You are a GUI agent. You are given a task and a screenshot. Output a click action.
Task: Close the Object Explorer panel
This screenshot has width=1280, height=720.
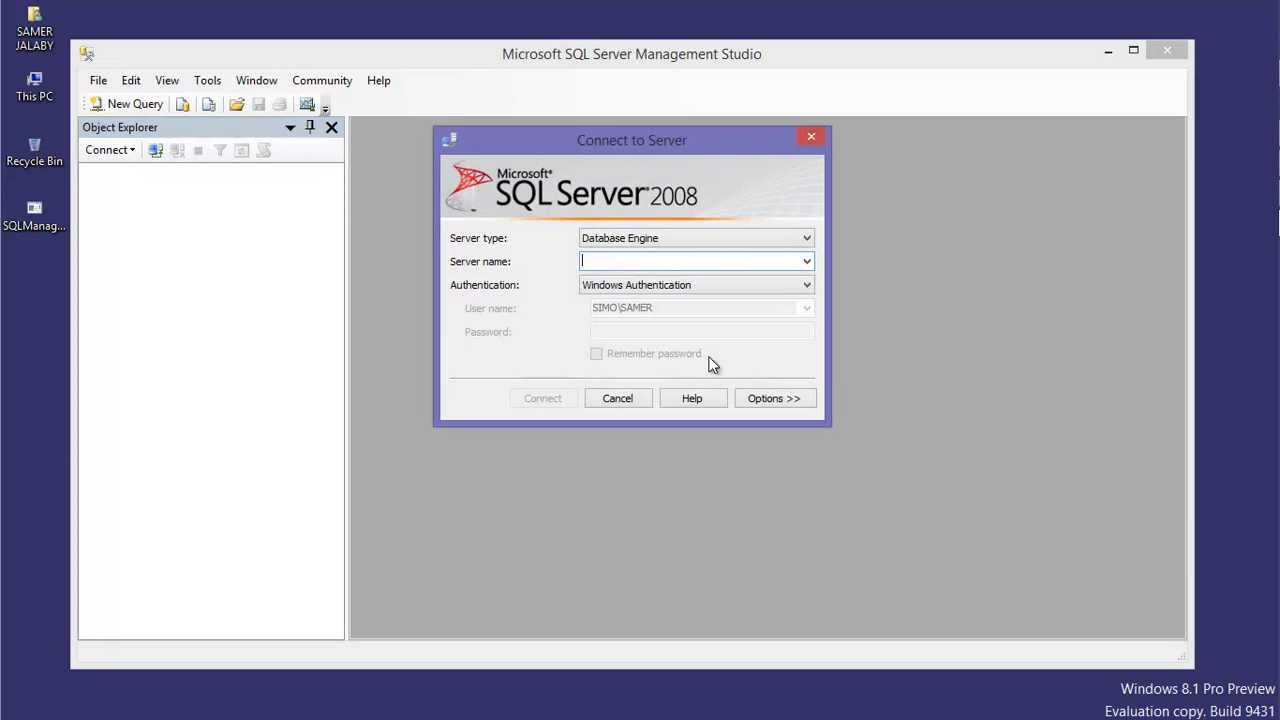click(x=331, y=127)
